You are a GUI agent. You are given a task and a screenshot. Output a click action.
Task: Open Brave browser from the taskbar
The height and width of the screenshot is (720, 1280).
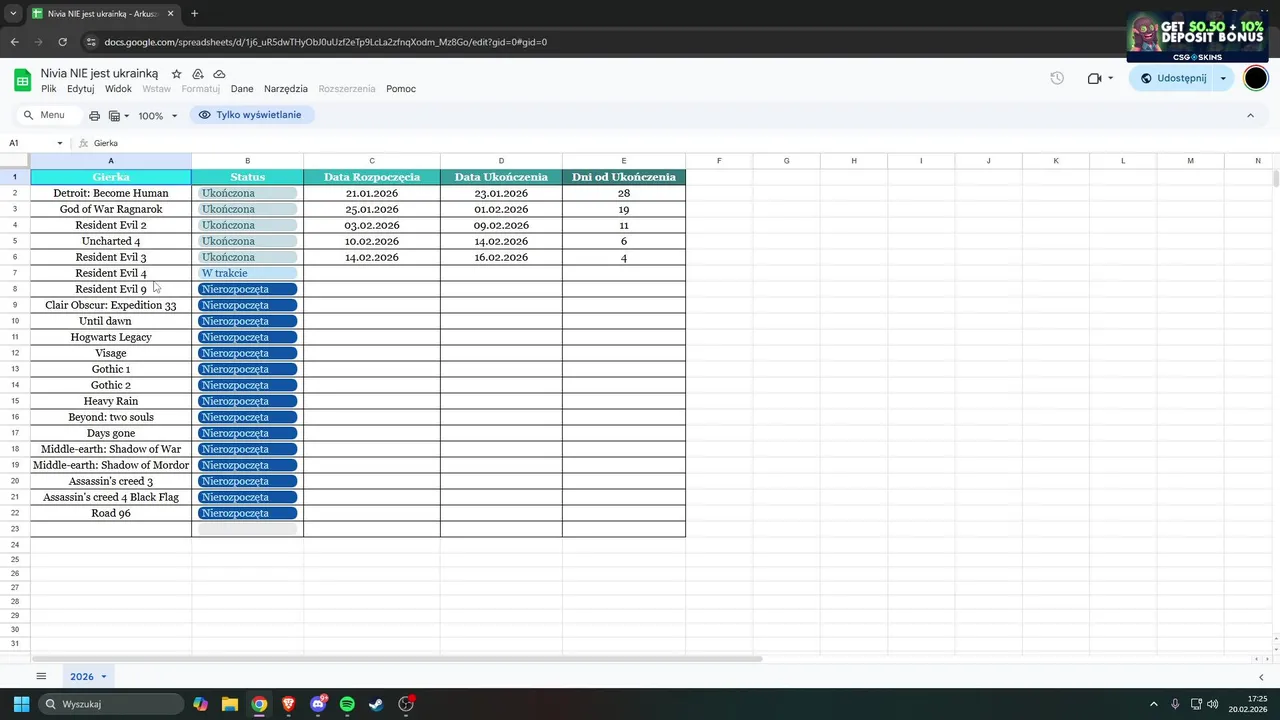[289, 704]
